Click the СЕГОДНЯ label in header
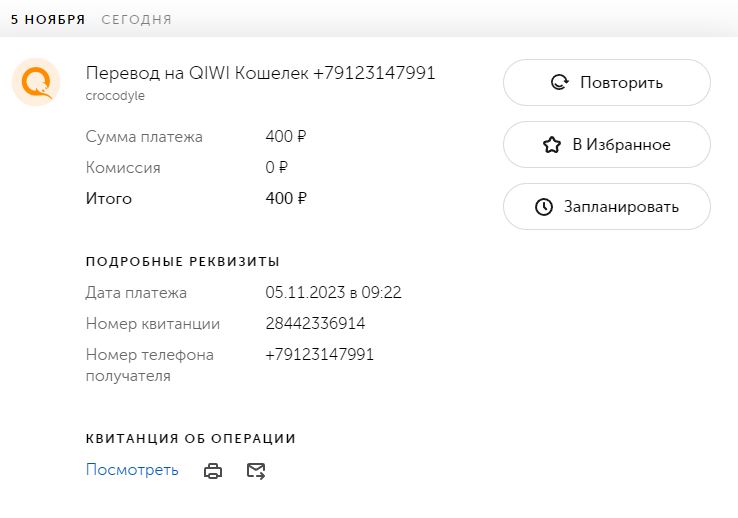 click(136, 20)
